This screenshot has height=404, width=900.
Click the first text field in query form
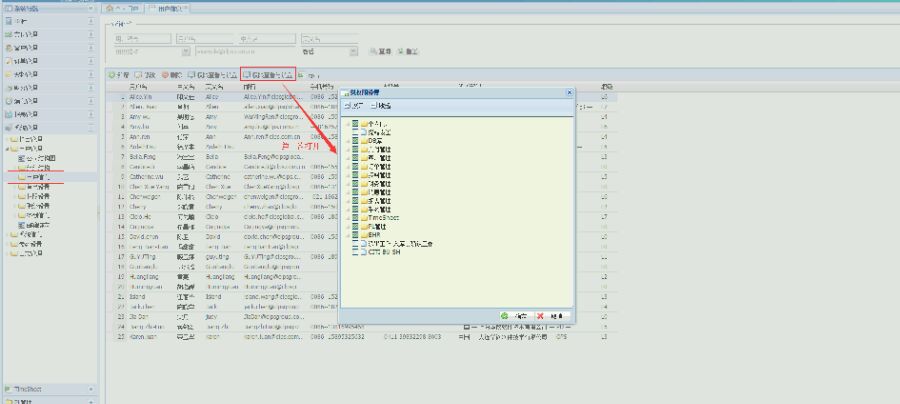click(142, 38)
